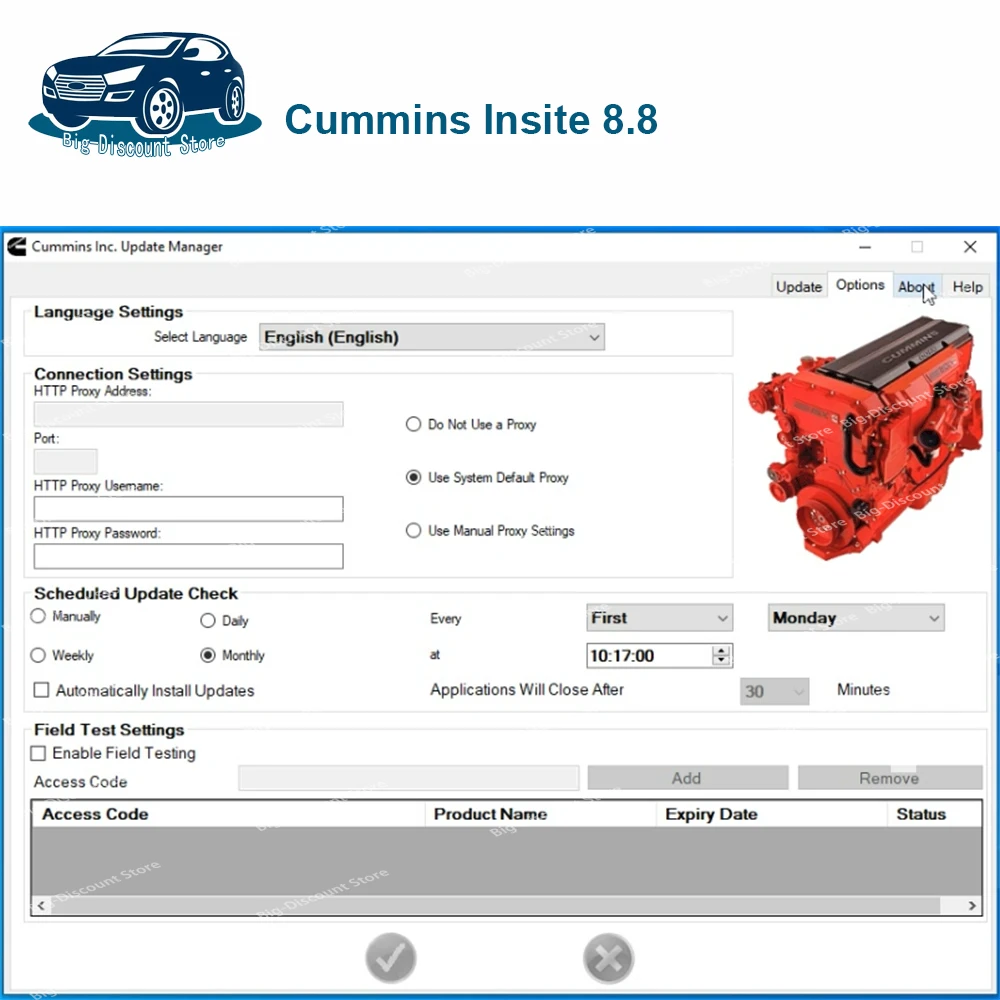This screenshot has width=1000, height=1000.
Task: Click the Access Code column header
Action: [228, 814]
